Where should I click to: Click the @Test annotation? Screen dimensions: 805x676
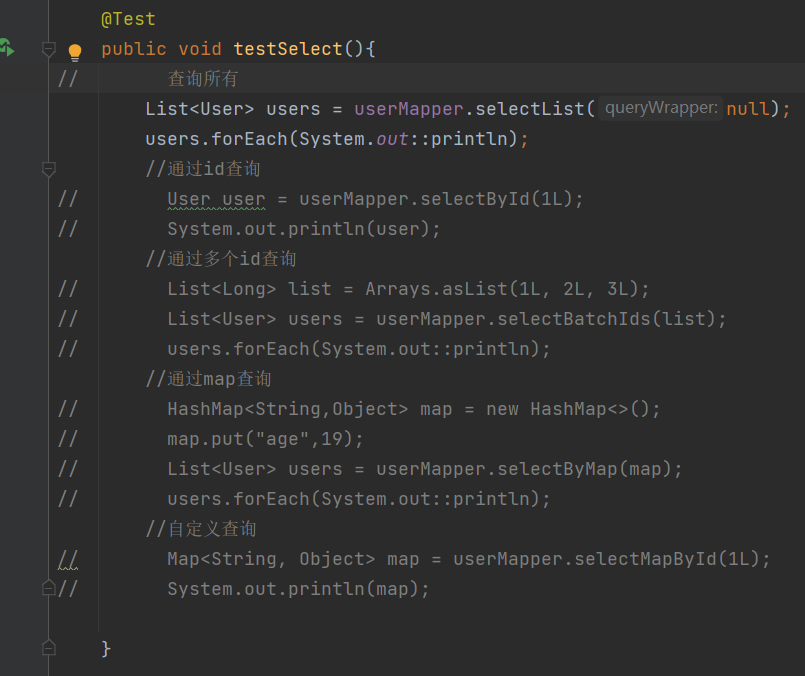pos(128,19)
